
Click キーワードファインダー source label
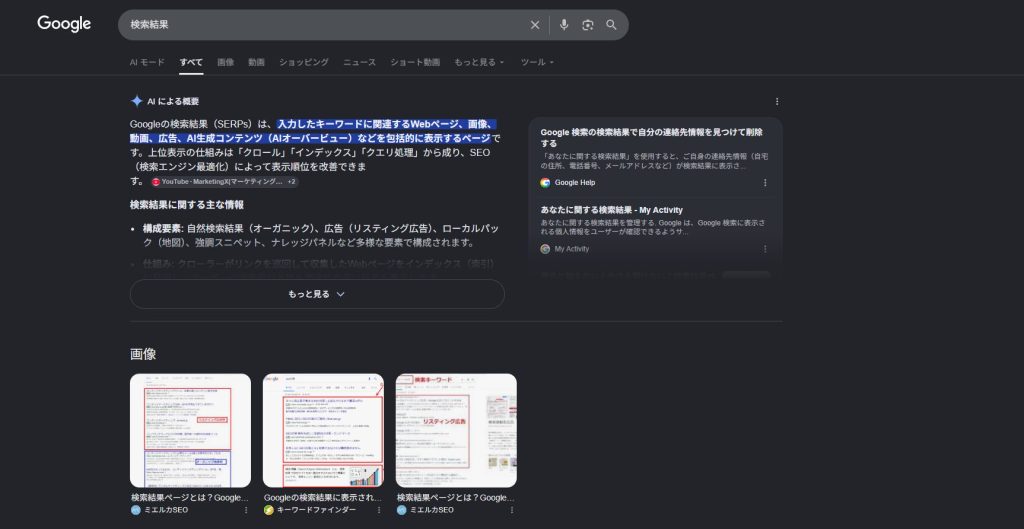[x=317, y=509]
